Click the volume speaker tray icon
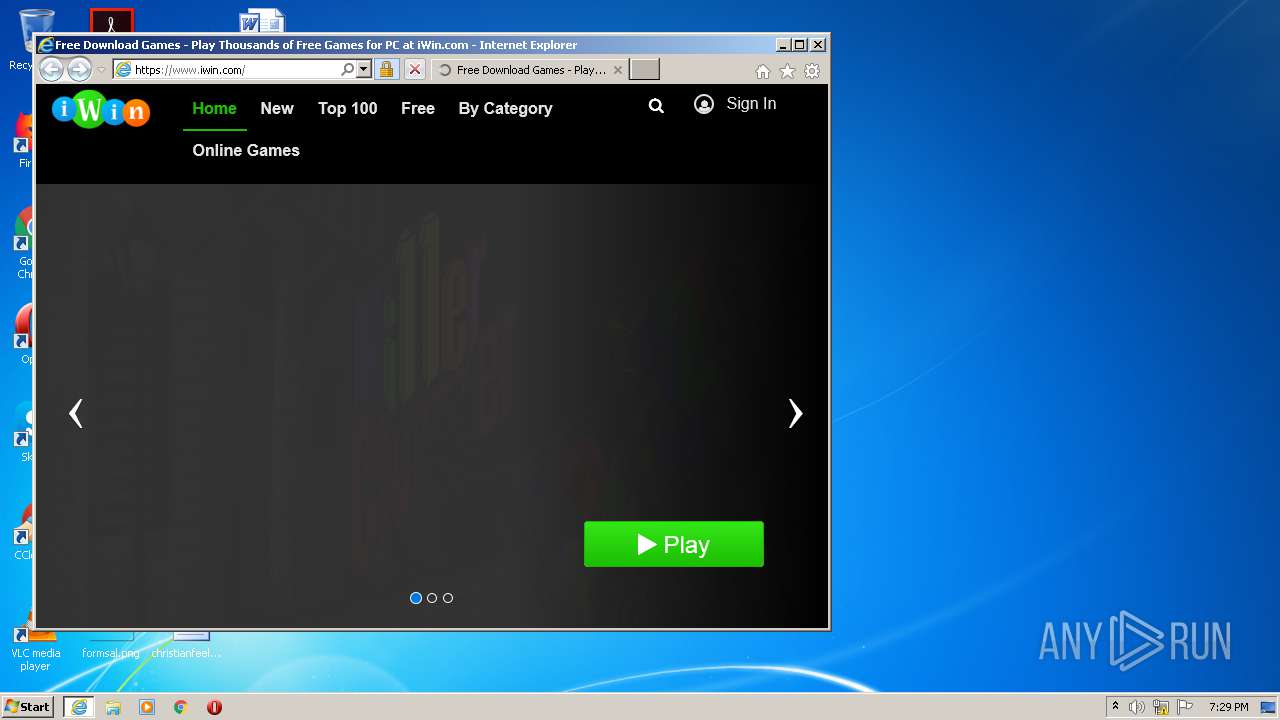 coord(1137,707)
